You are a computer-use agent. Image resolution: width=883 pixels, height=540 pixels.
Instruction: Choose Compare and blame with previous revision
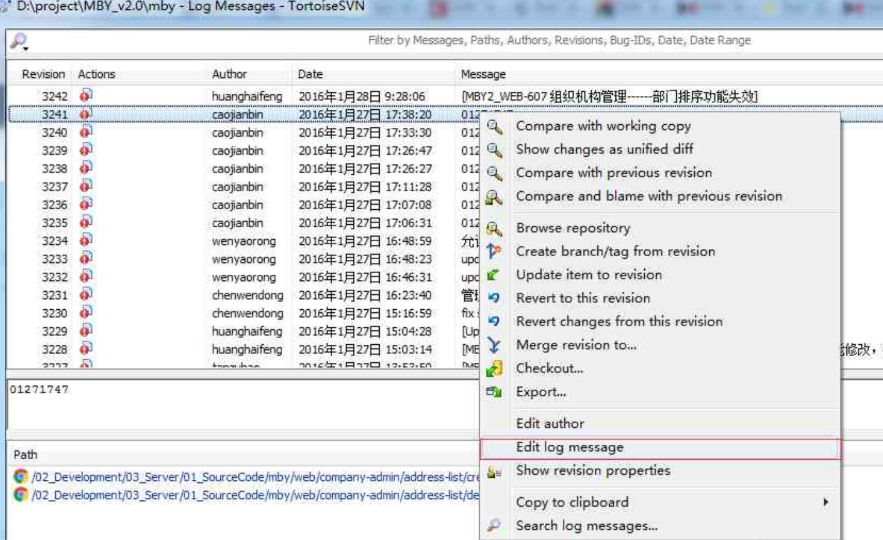pyautogui.click(x=649, y=196)
